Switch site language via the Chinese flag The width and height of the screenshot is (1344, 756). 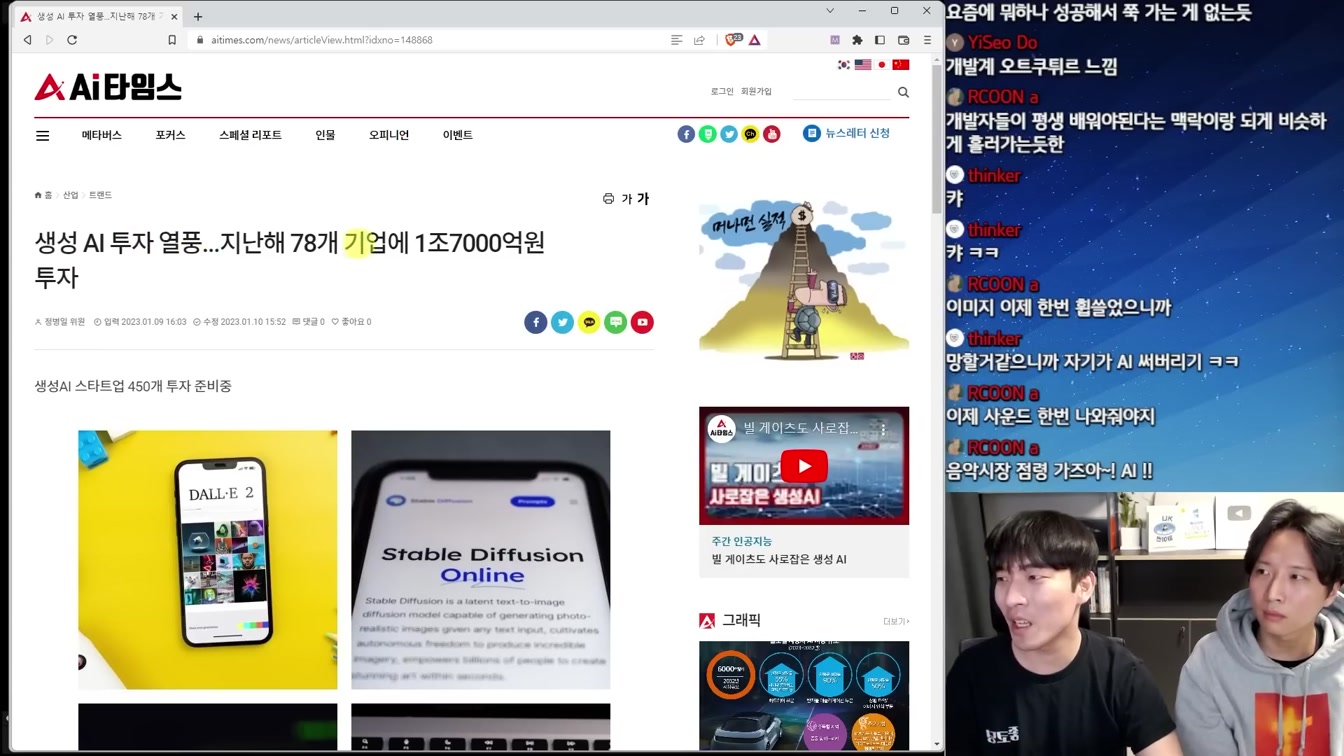click(x=901, y=65)
